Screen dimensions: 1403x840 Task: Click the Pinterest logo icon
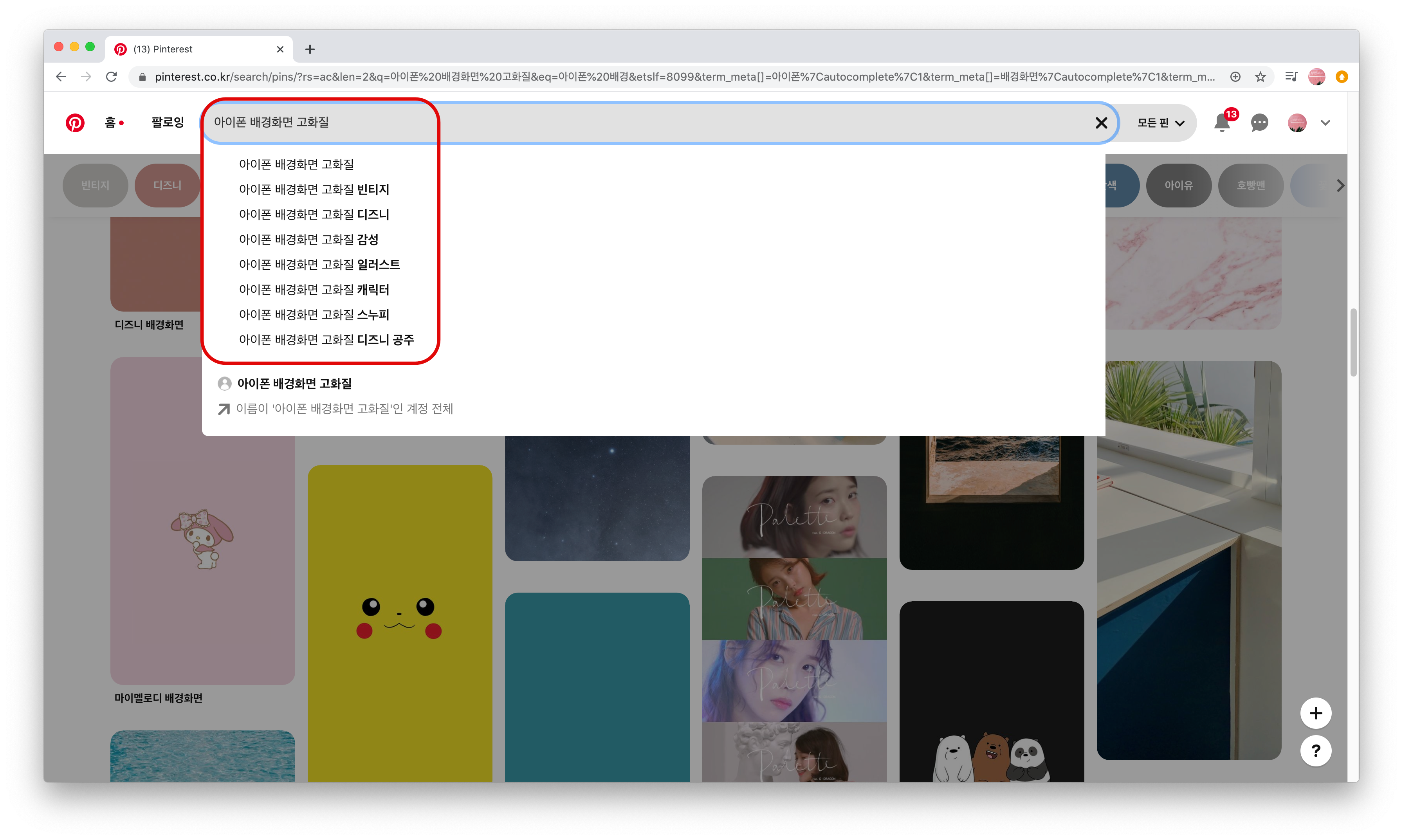click(75, 123)
